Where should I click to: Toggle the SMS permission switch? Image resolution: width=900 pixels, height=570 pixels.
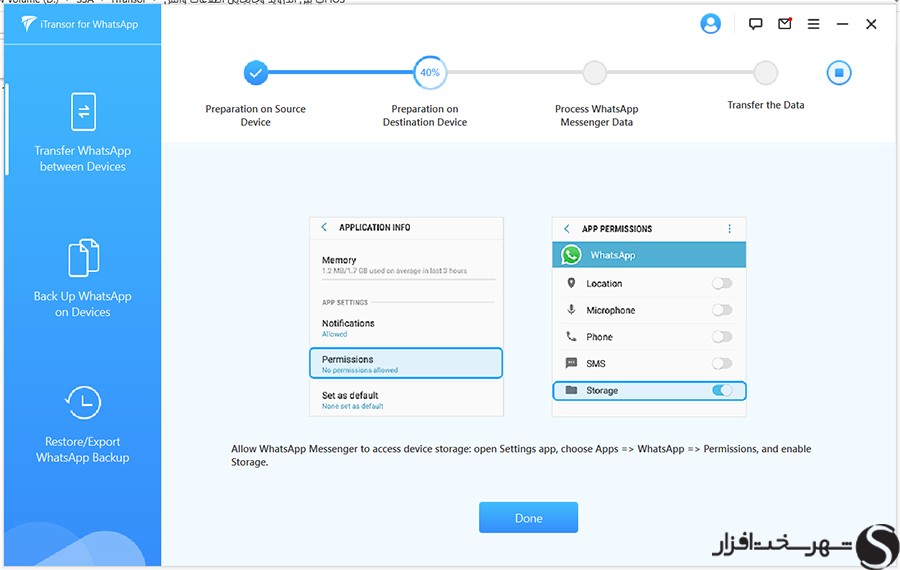(x=722, y=363)
